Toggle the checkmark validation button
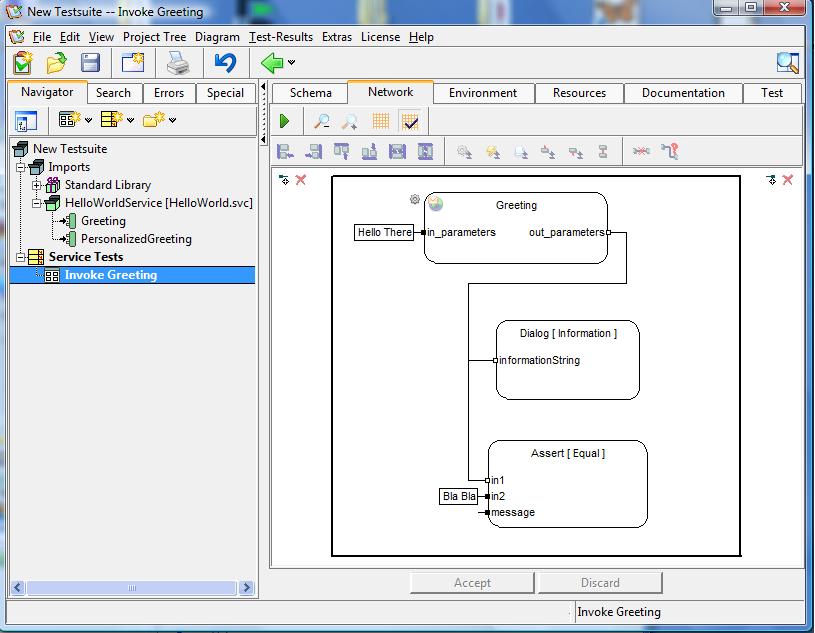The height and width of the screenshot is (633, 815). [x=409, y=121]
